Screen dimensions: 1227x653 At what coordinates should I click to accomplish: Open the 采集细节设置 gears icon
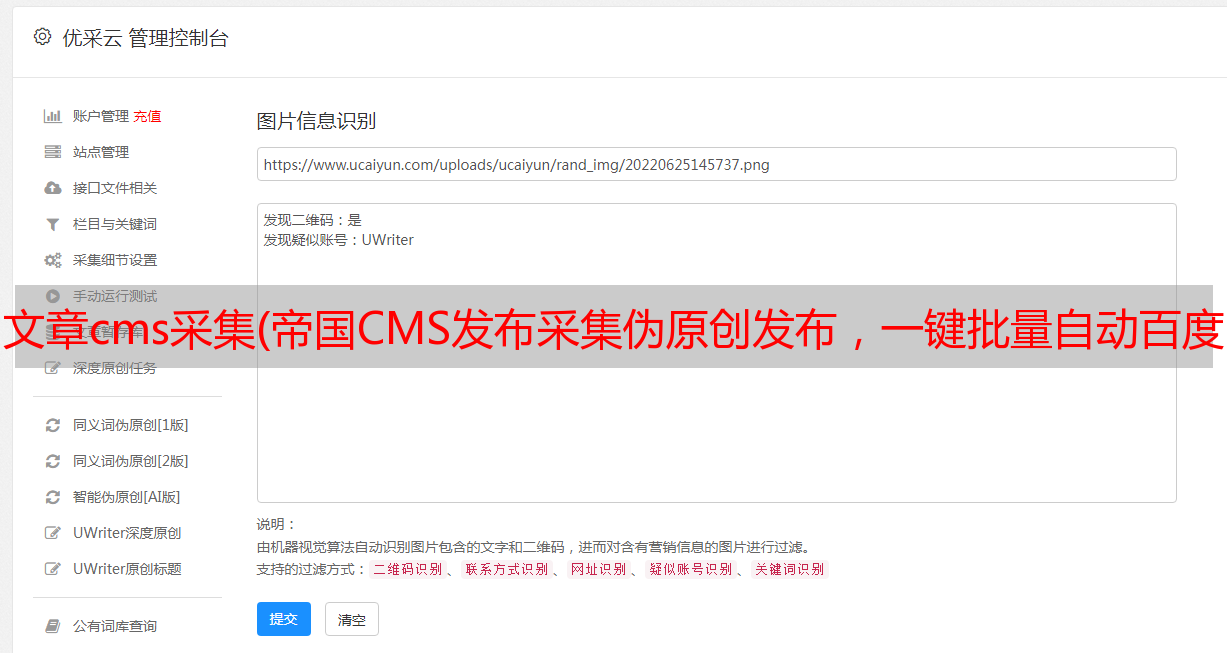coord(53,260)
